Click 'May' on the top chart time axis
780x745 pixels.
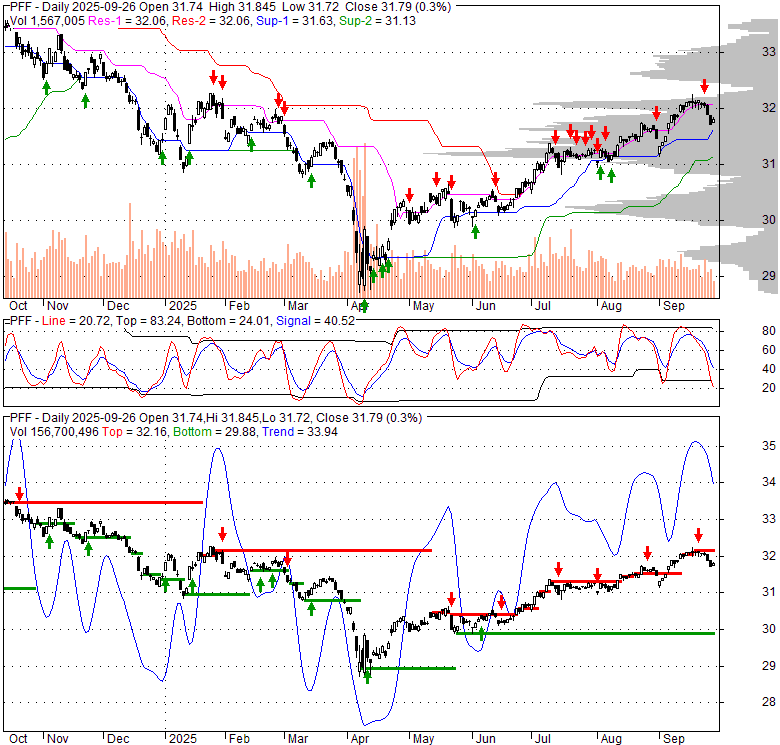(423, 306)
